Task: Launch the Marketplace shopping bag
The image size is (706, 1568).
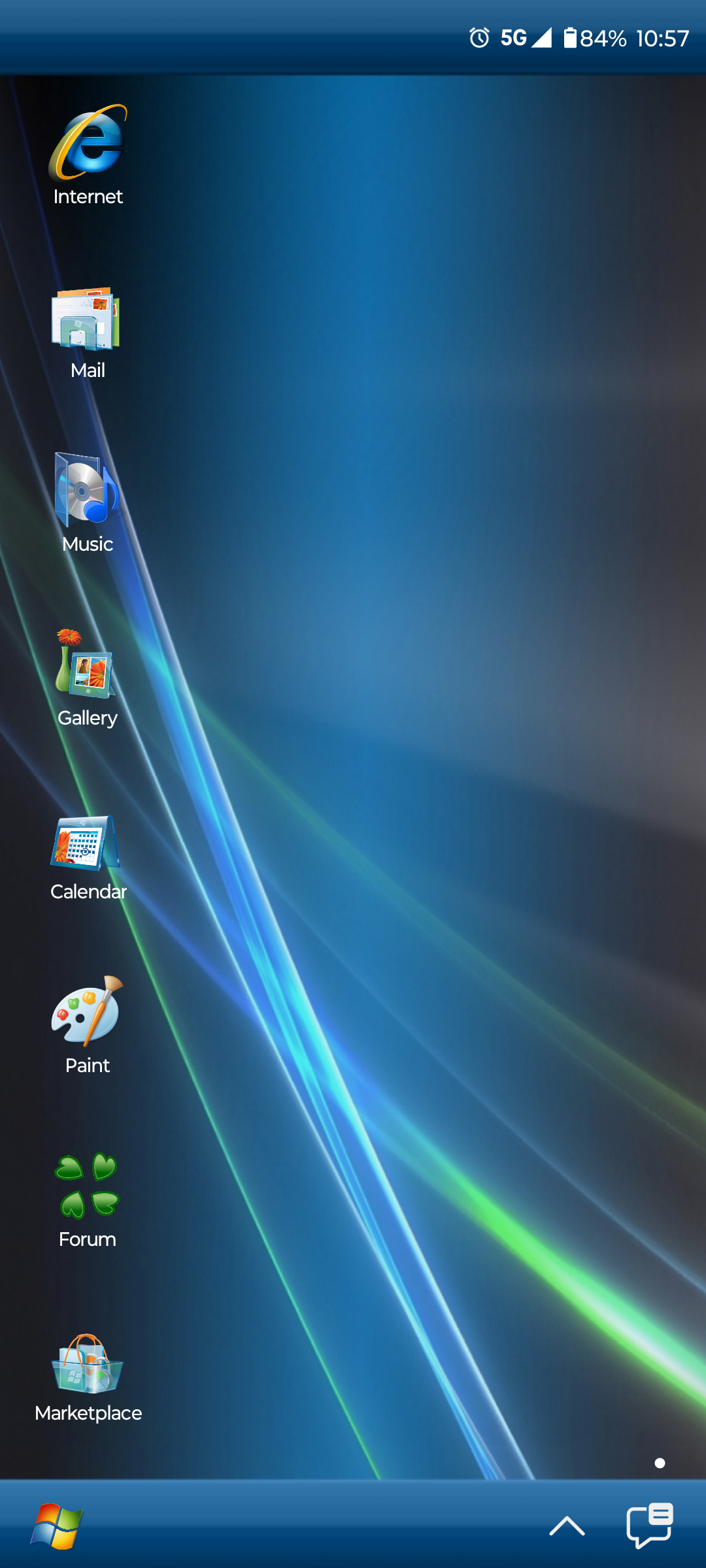Action: click(x=87, y=1364)
